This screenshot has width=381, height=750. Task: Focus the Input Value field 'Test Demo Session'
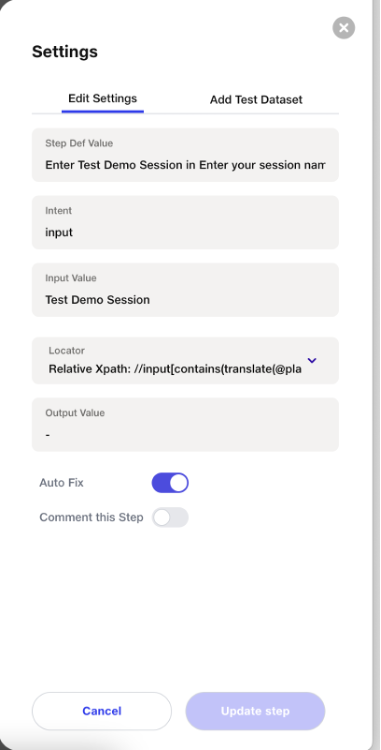pos(185,290)
